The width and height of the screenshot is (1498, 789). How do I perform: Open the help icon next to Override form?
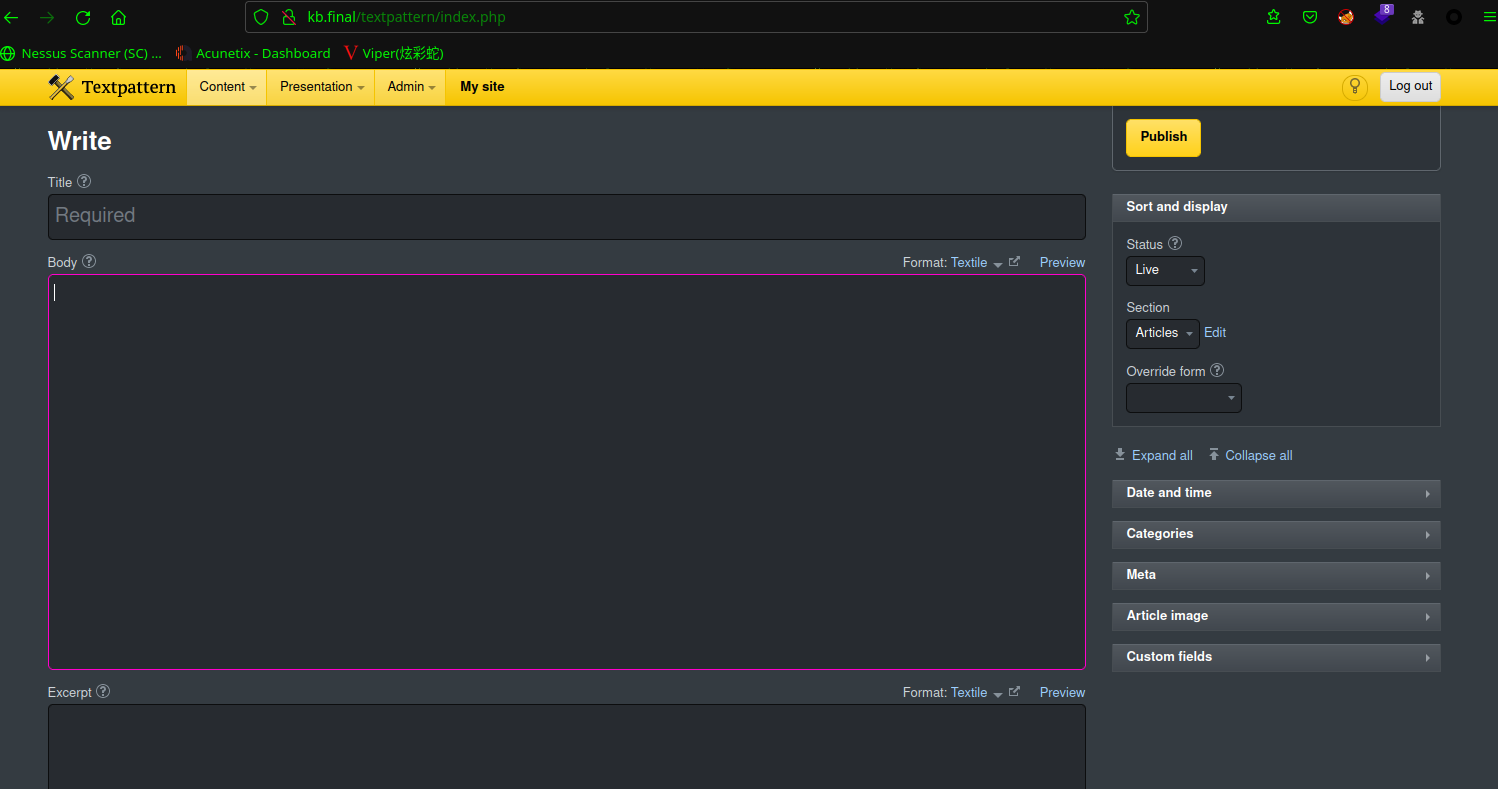tap(1217, 370)
